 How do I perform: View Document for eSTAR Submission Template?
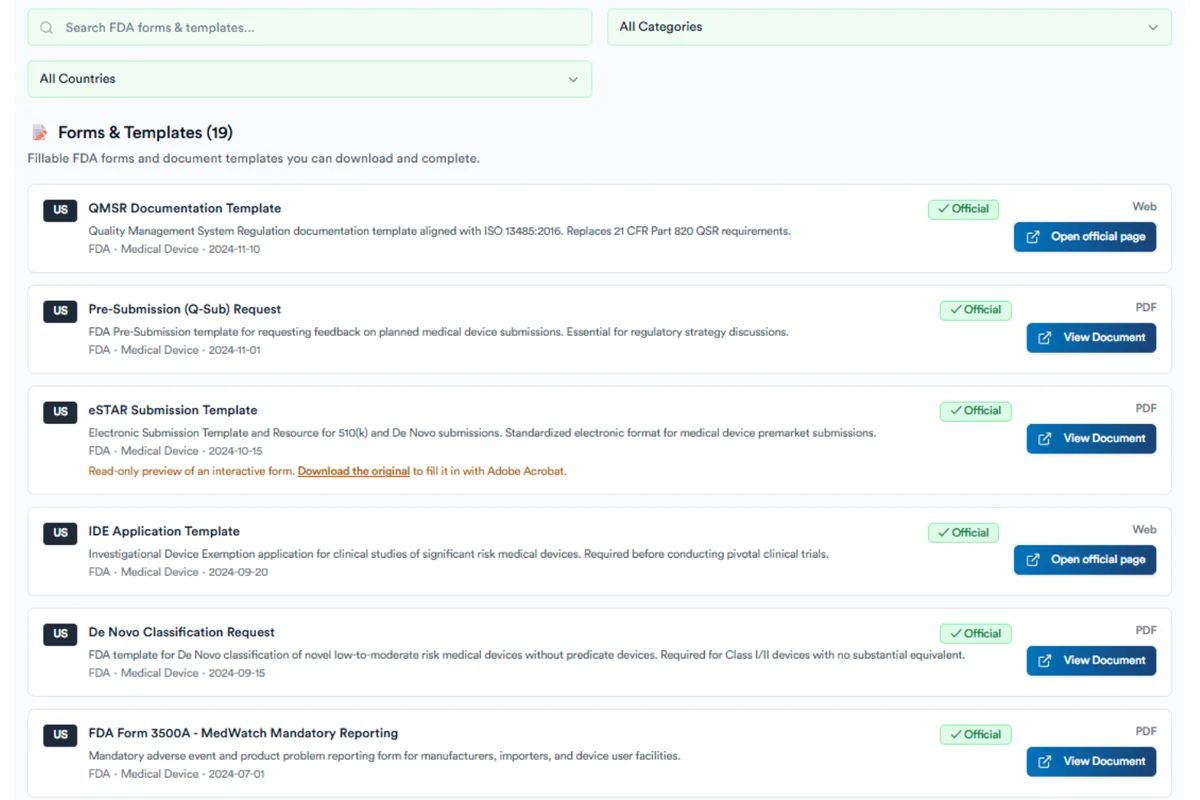click(1091, 439)
